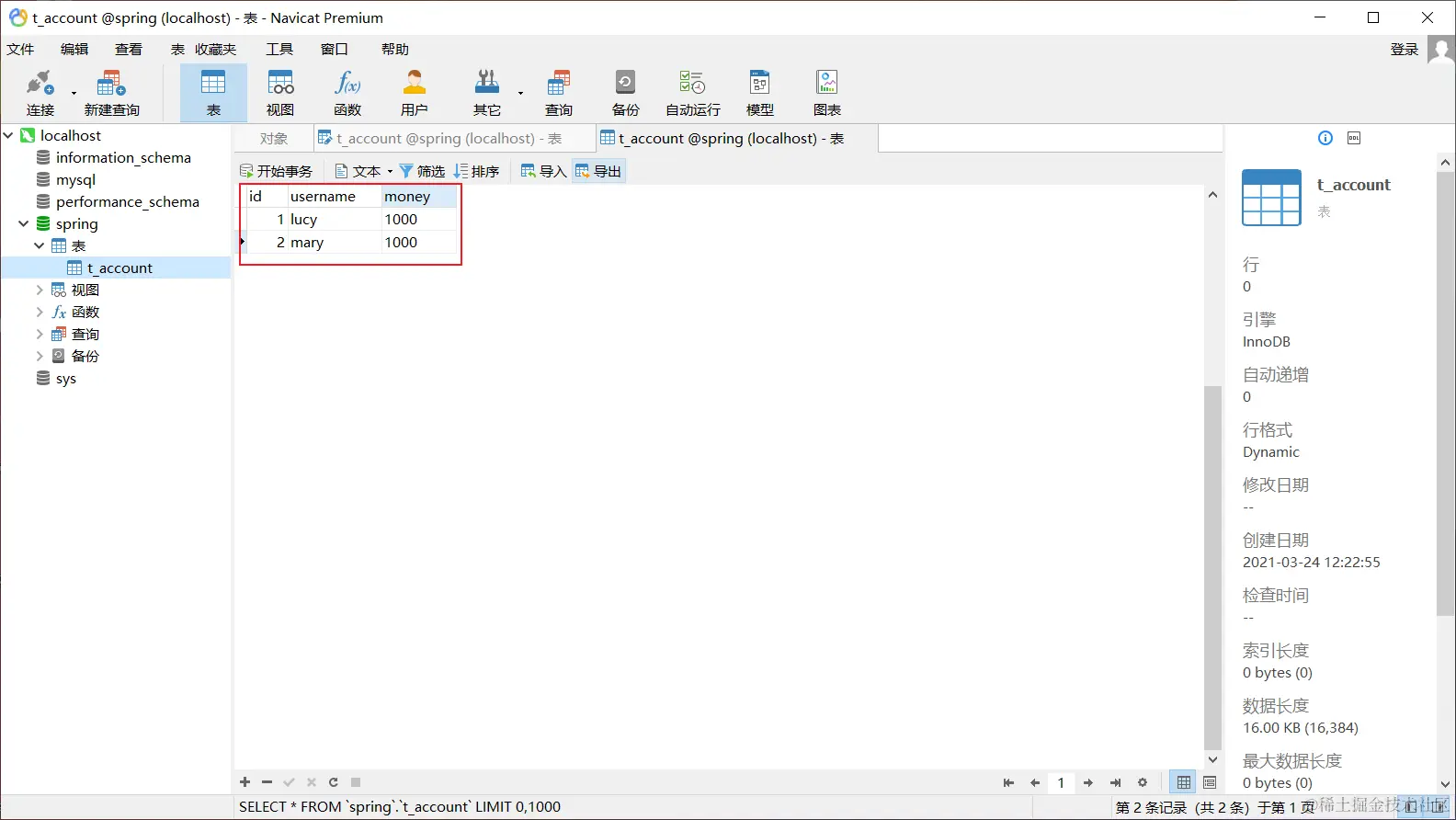Open the 其它 dropdown arrow
This screenshot has height=820, width=1456.
[520, 93]
